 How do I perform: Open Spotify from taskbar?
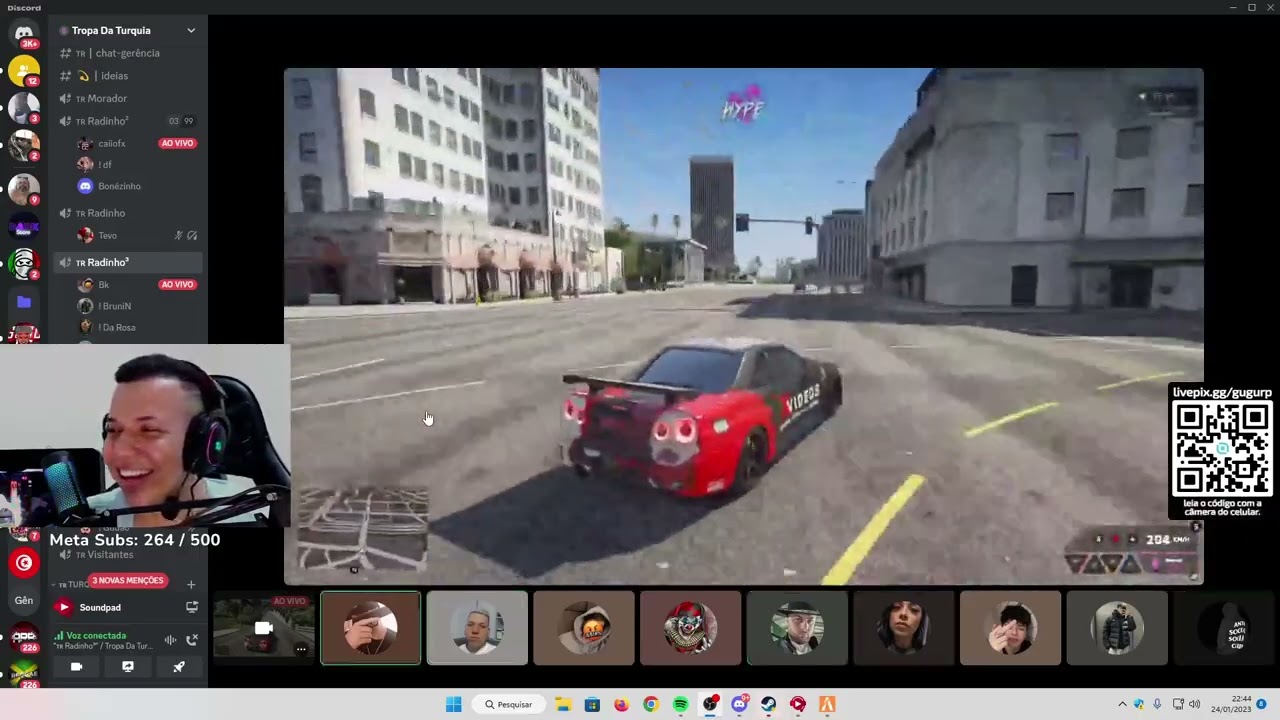point(680,704)
